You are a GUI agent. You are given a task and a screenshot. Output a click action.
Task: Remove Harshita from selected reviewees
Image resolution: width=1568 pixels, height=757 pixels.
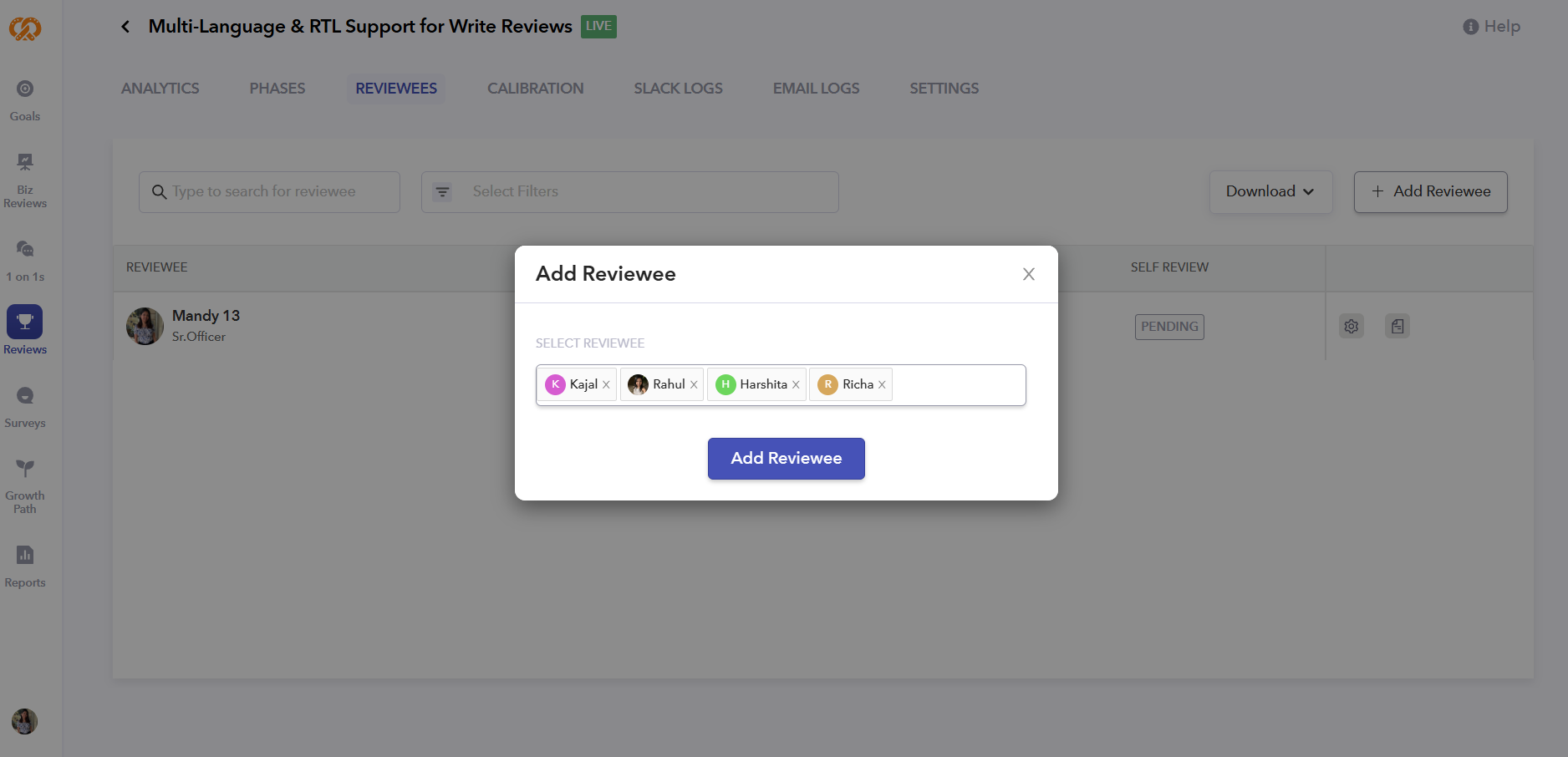pos(796,385)
